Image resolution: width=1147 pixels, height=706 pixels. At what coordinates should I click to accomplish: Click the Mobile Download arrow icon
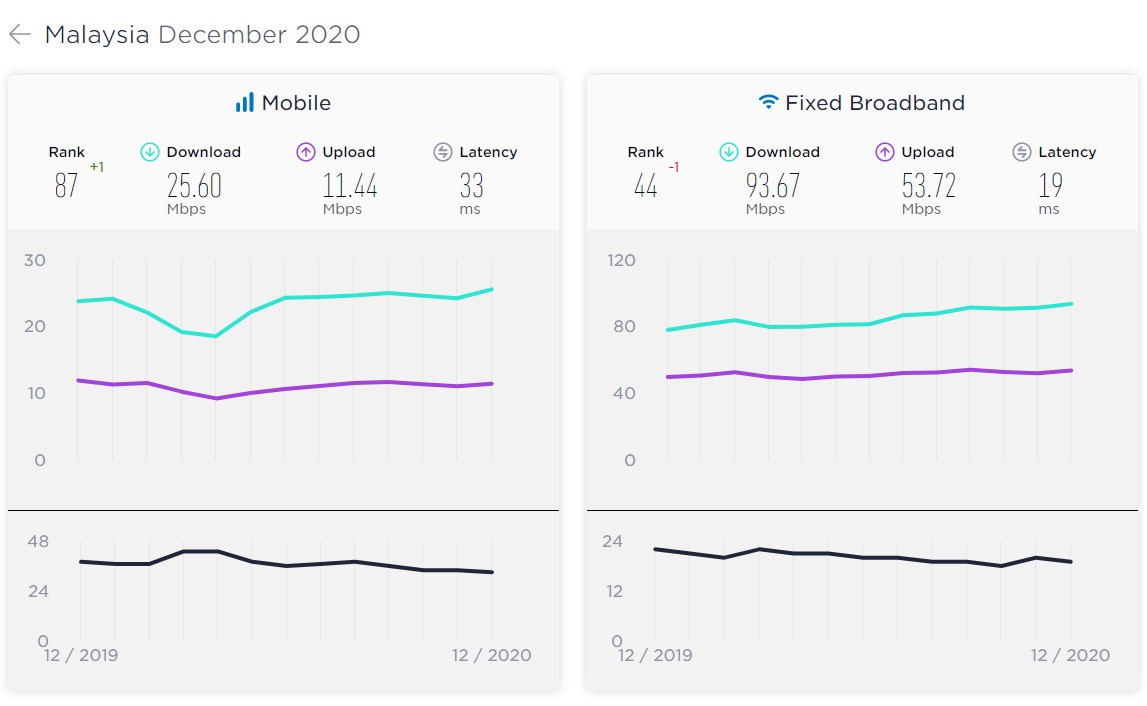(x=150, y=152)
